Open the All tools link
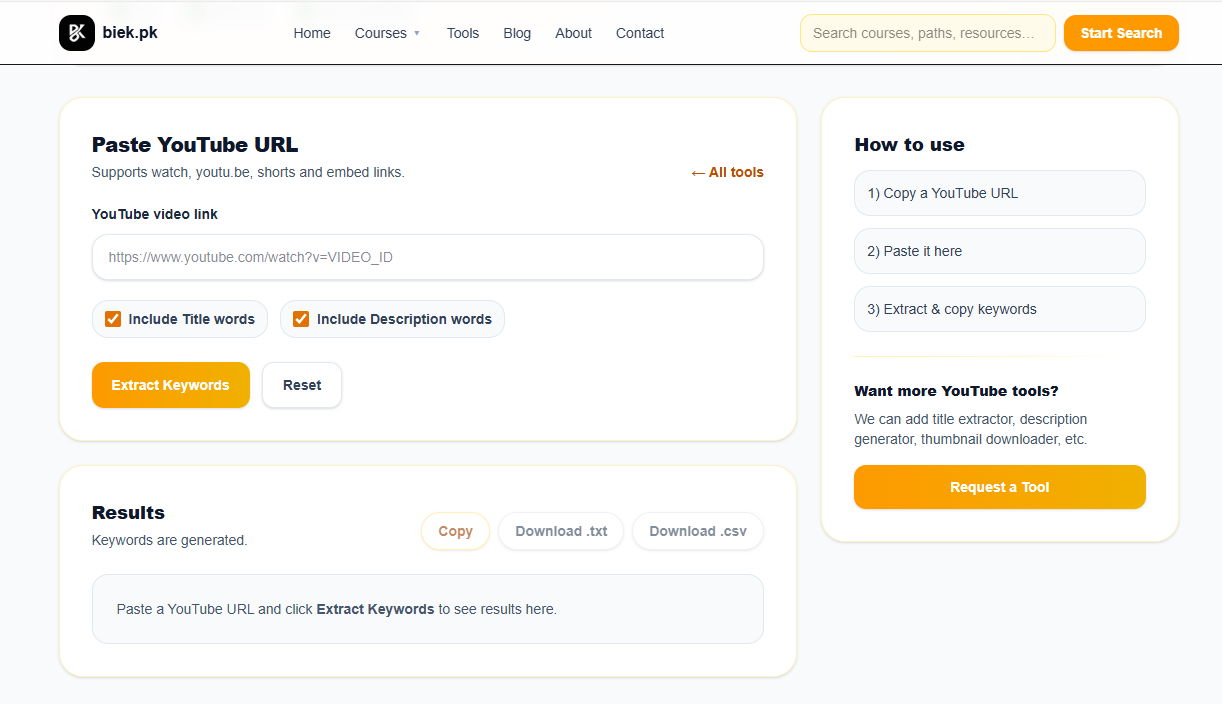The width and height of the screenshot is (1222, 704). pyautogui.click(x=736, y=172)
